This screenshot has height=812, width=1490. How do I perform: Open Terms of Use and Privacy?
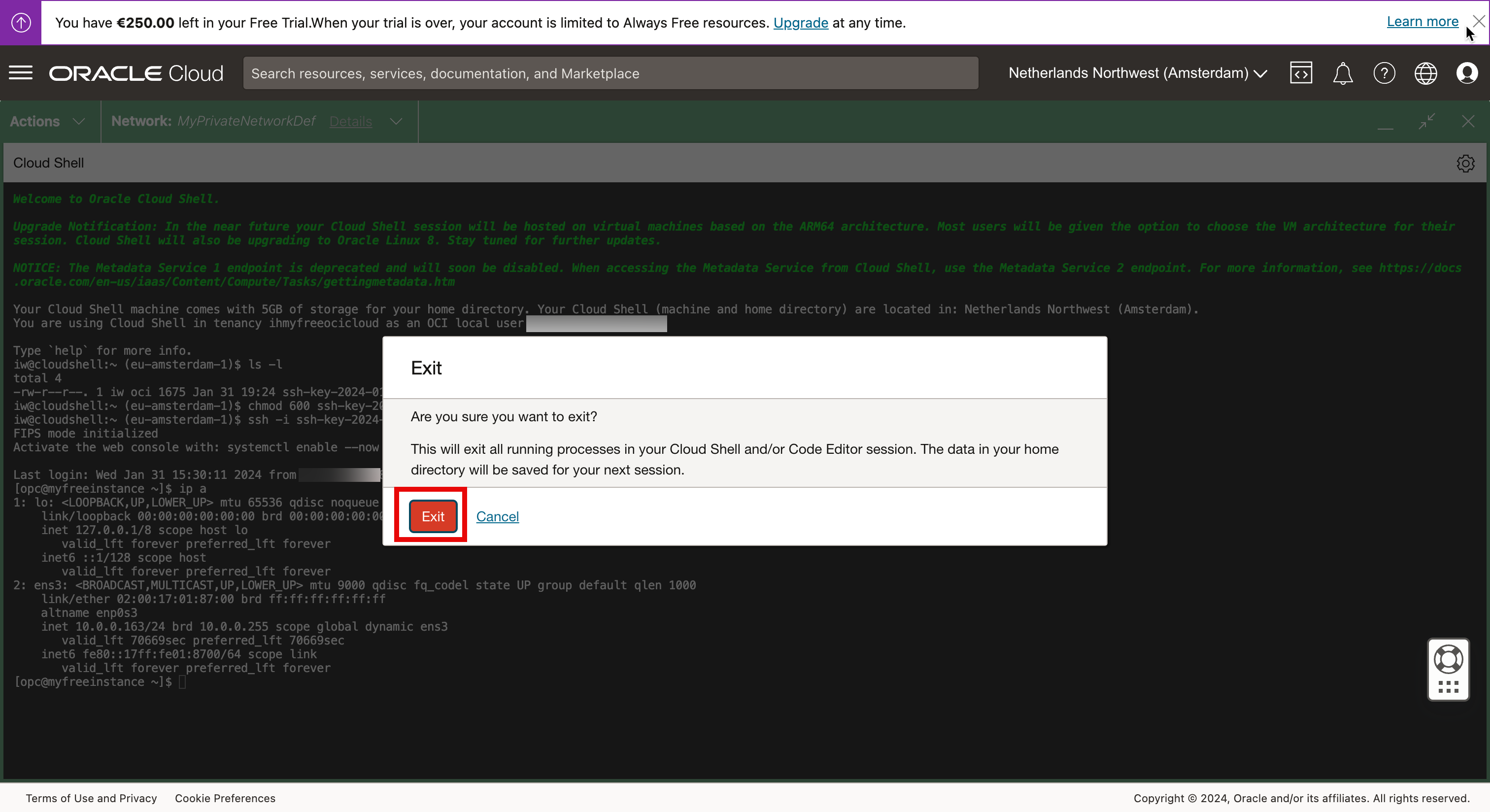point(91,798)
